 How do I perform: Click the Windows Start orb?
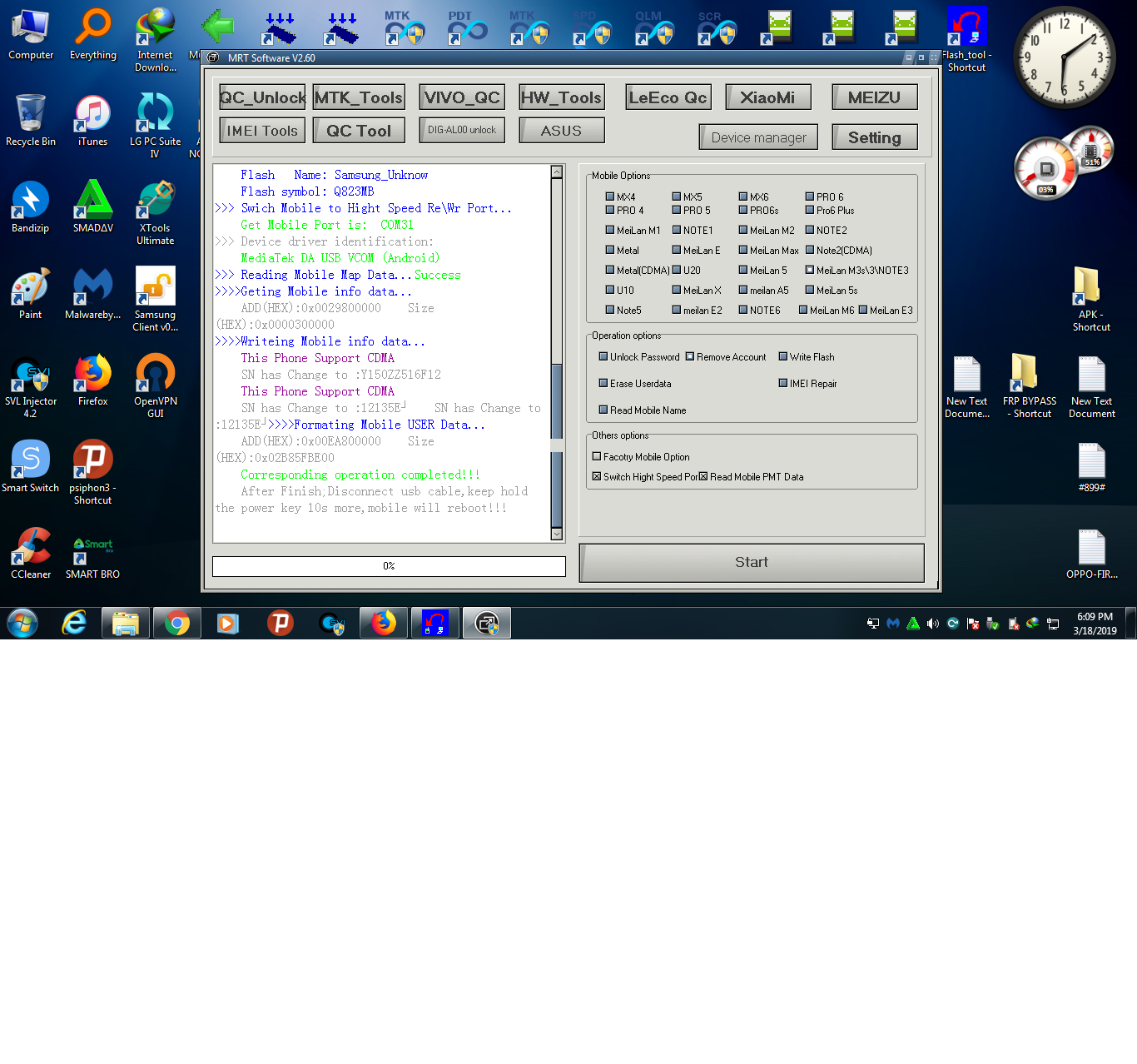coord(22,623)
